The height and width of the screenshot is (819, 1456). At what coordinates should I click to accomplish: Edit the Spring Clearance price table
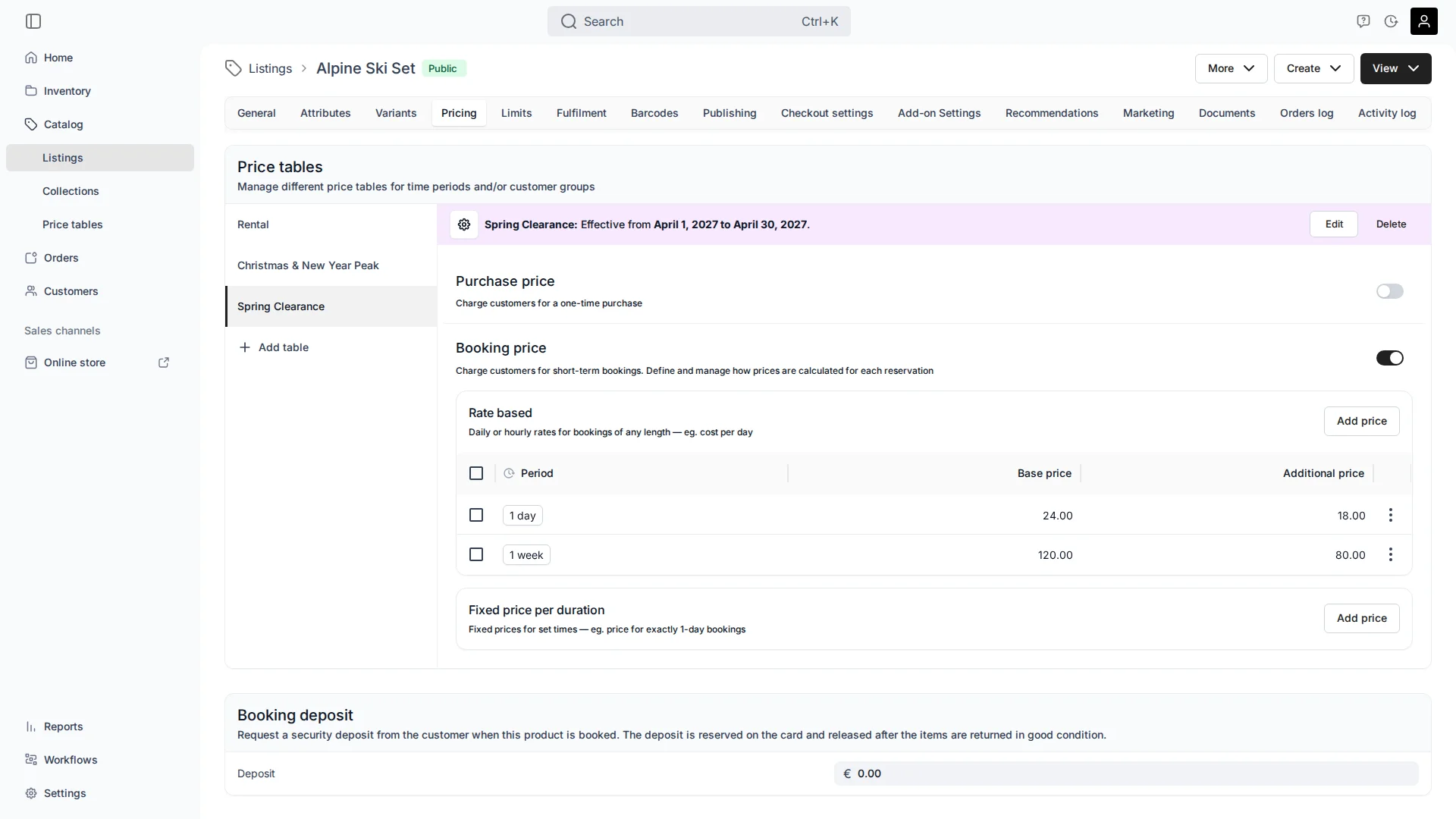[1334, 224]
